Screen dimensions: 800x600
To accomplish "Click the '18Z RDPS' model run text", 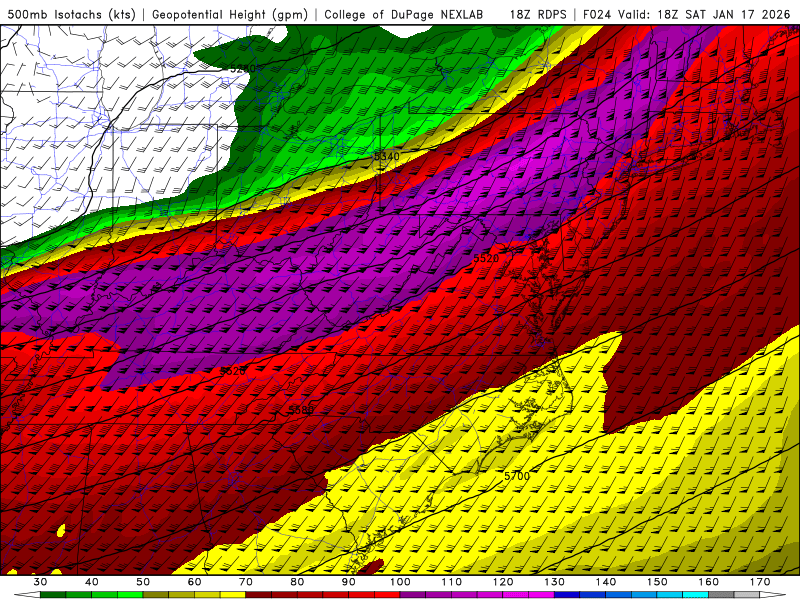I will [538, 14].
